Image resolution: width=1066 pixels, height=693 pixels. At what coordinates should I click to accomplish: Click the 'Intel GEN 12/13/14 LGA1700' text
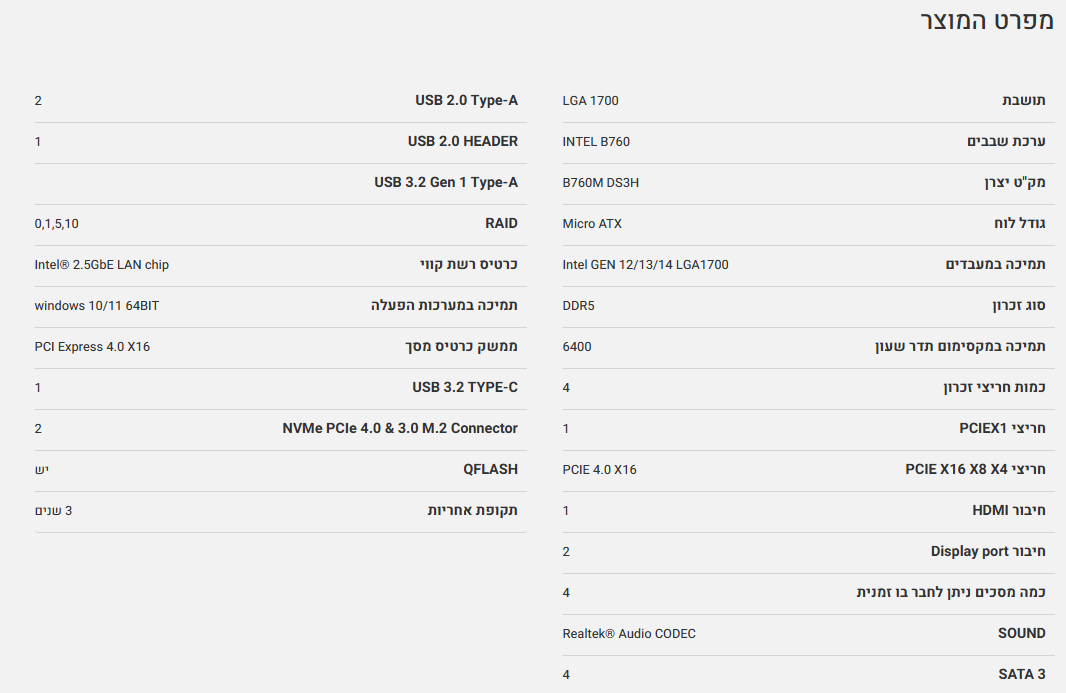646,265
